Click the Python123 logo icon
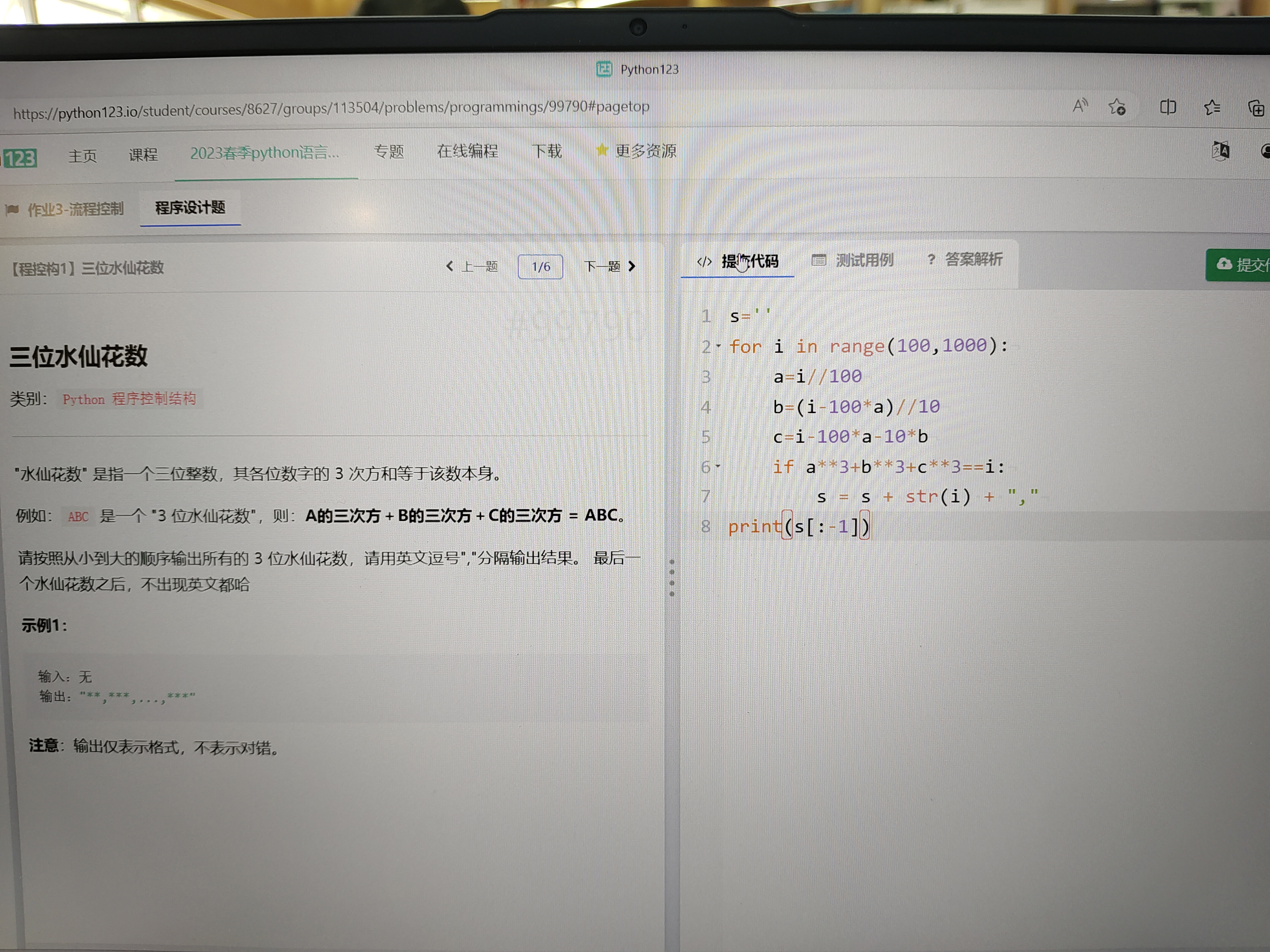Viewport: 1270px width, 952px height. pos(21,158)
